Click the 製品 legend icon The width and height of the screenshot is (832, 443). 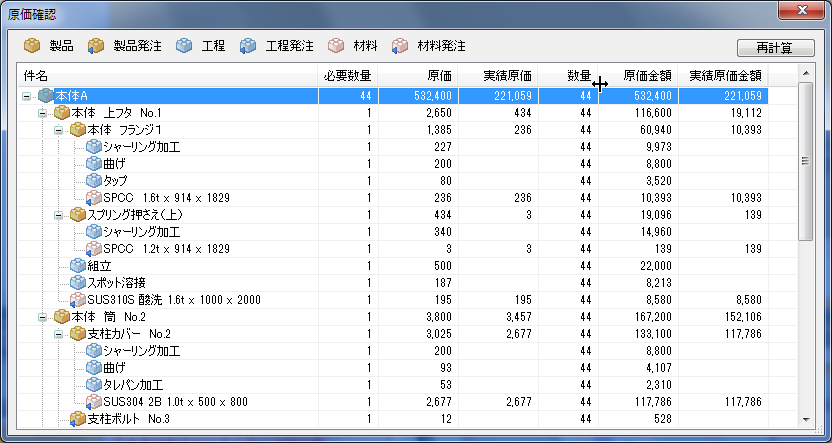pyautogui.click(x=32, y=46)
